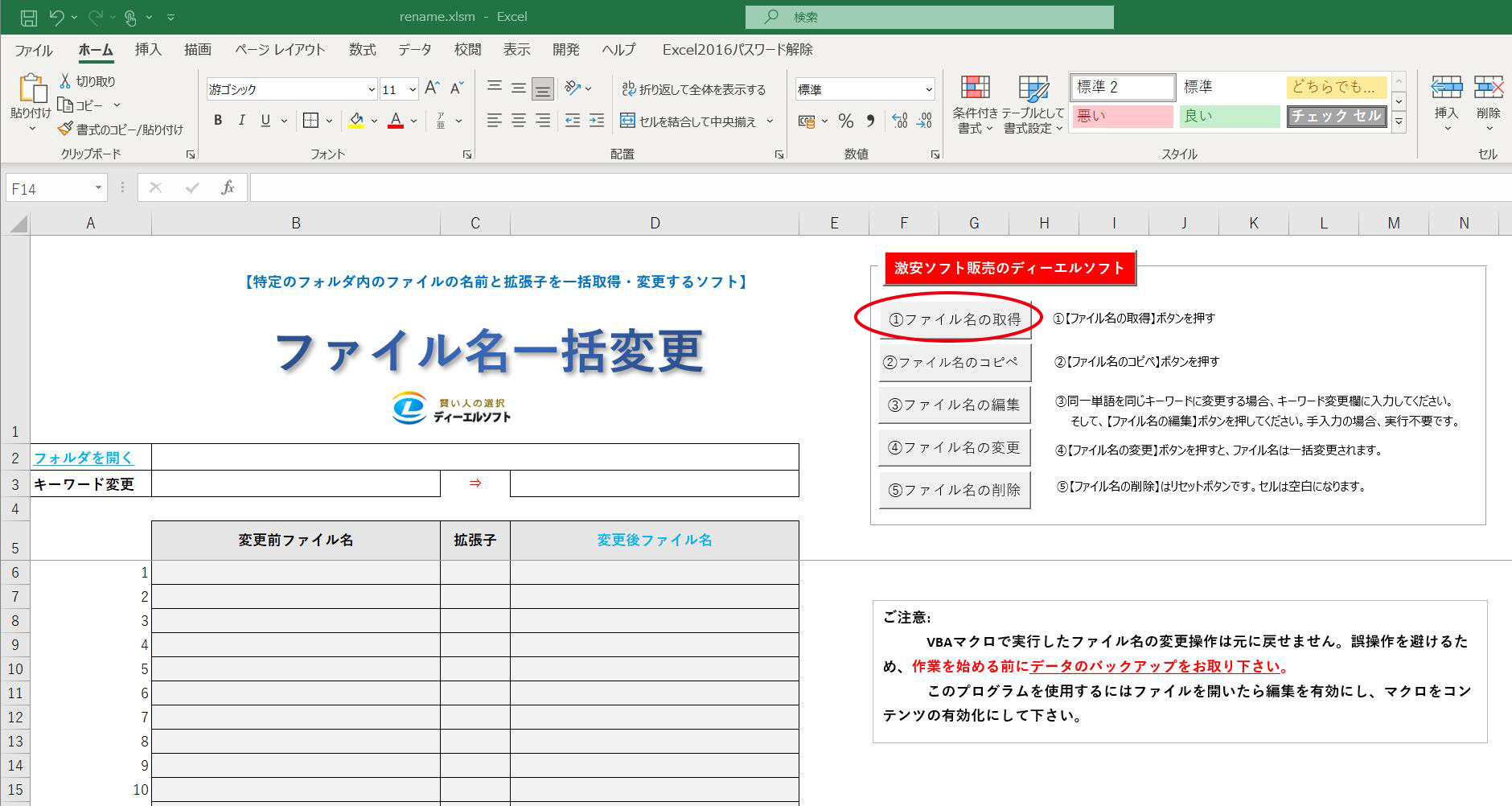The height and width of the screenshot is (806, 1512).
Task: Expand the cell styles gallery
Action: tap(1399, 122)
